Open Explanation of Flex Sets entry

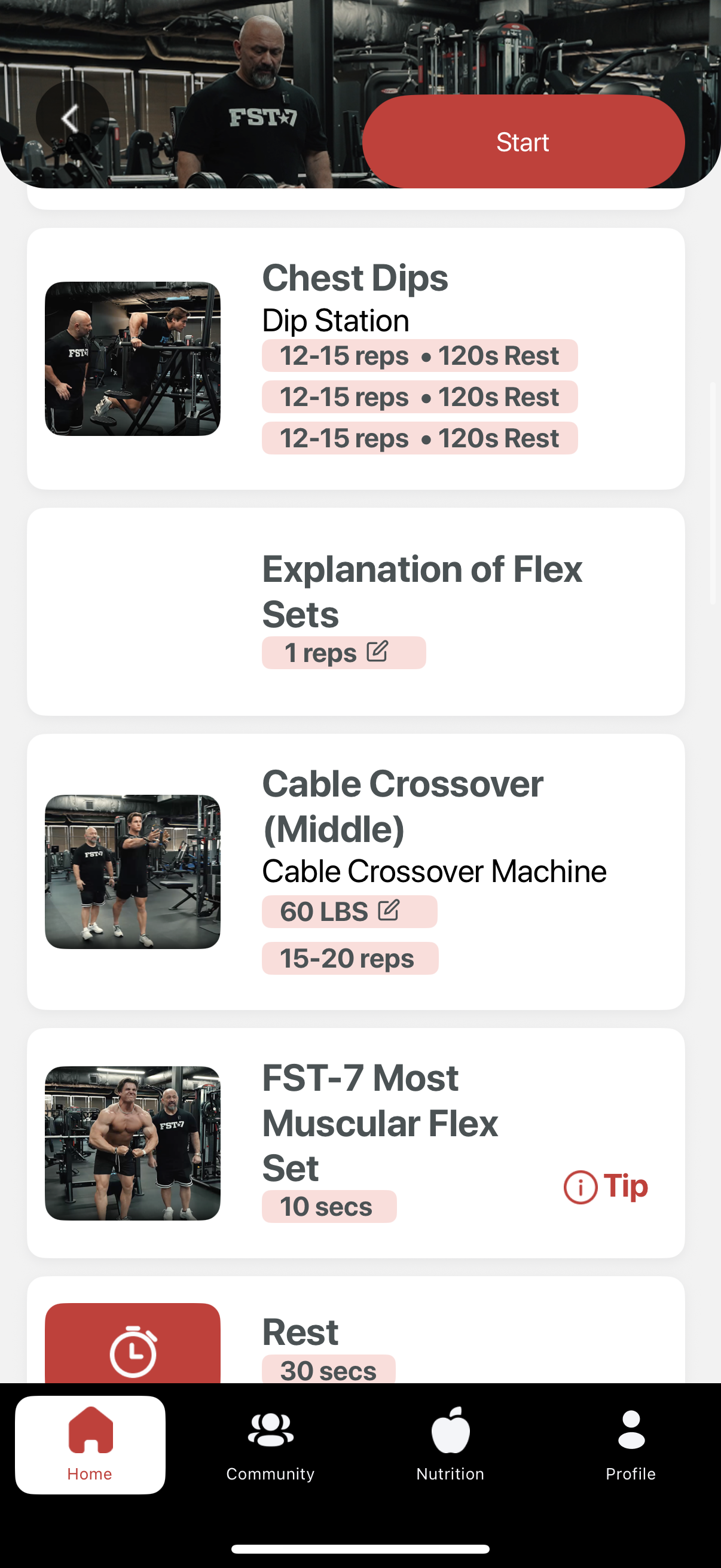pyautogui.click(x=421, y=591)
